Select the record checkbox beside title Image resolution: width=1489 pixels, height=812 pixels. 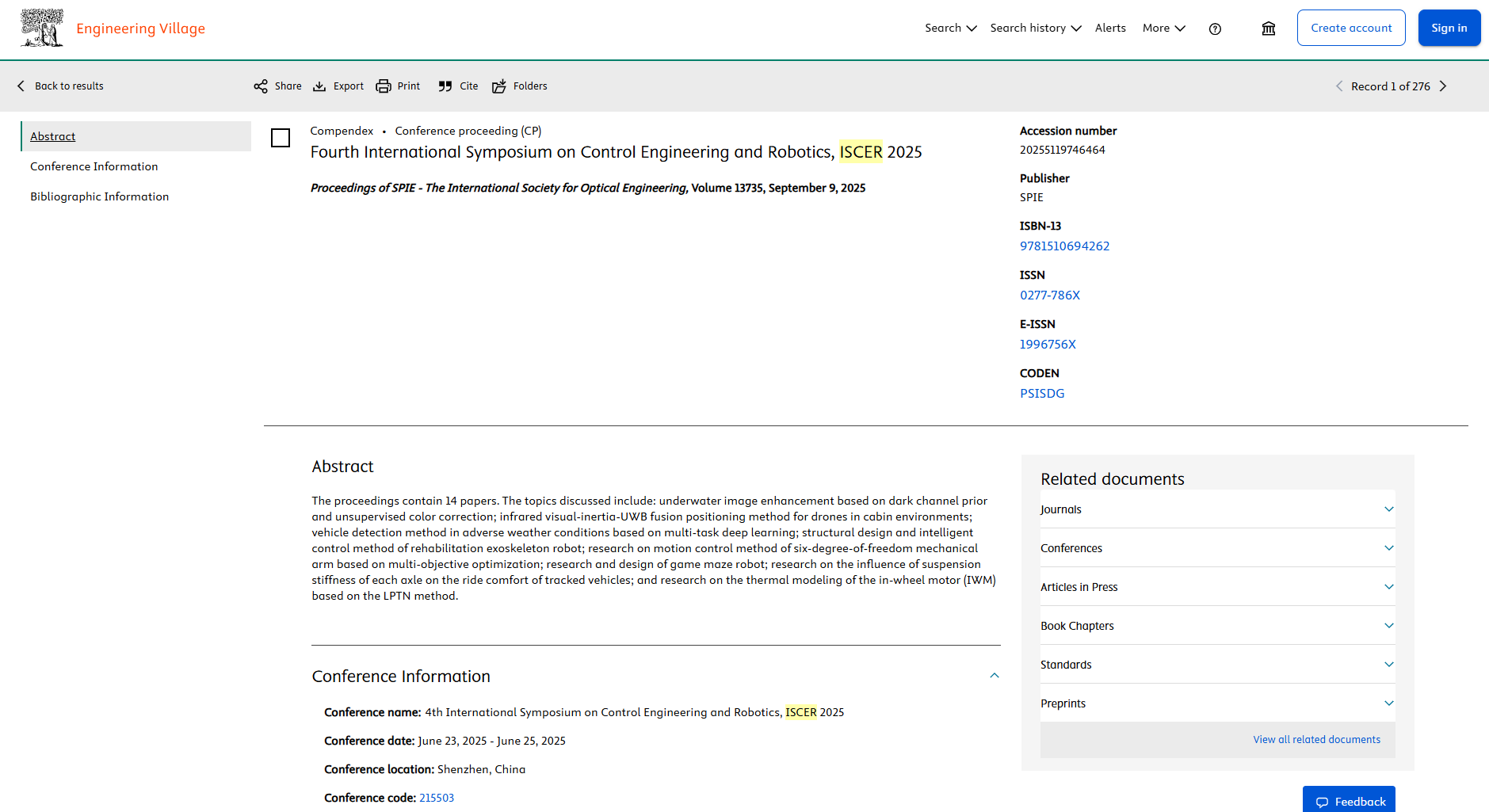point(281,138)
